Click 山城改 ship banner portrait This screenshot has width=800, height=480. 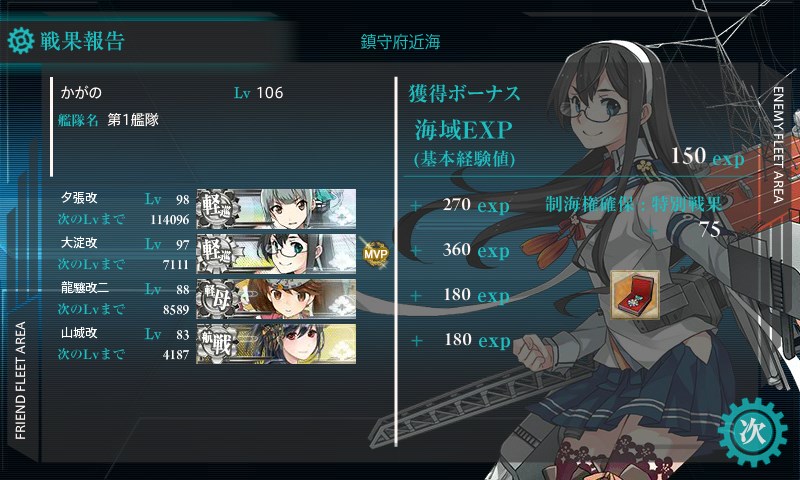coord(276,344)
